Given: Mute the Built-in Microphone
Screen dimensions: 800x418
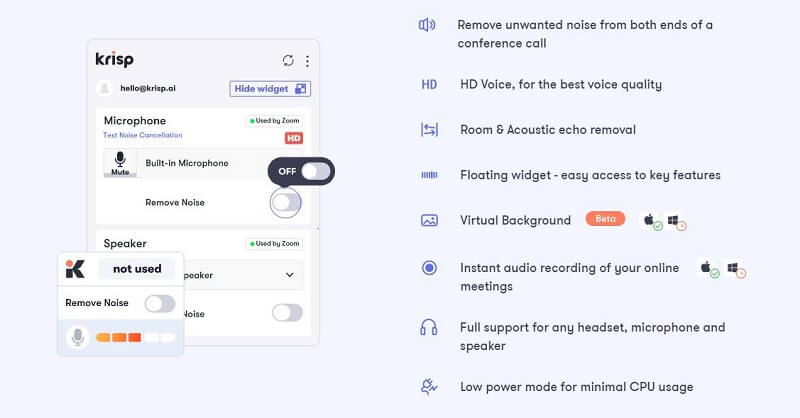Looking at the screenshot, I should tap(120, 163).
